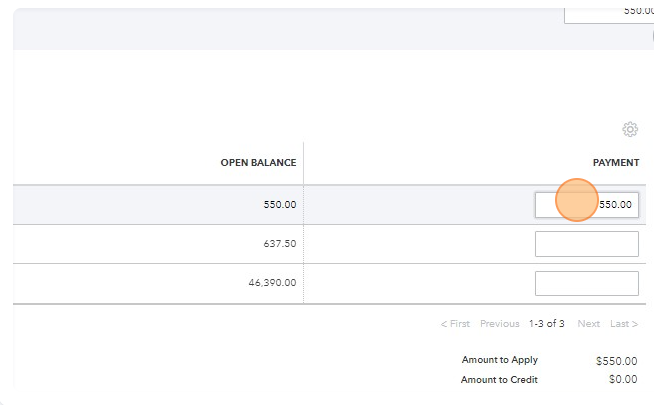Click the top amount field showing 550.00
The width and height of the screenshot is (654, 405).
[608, 11]
